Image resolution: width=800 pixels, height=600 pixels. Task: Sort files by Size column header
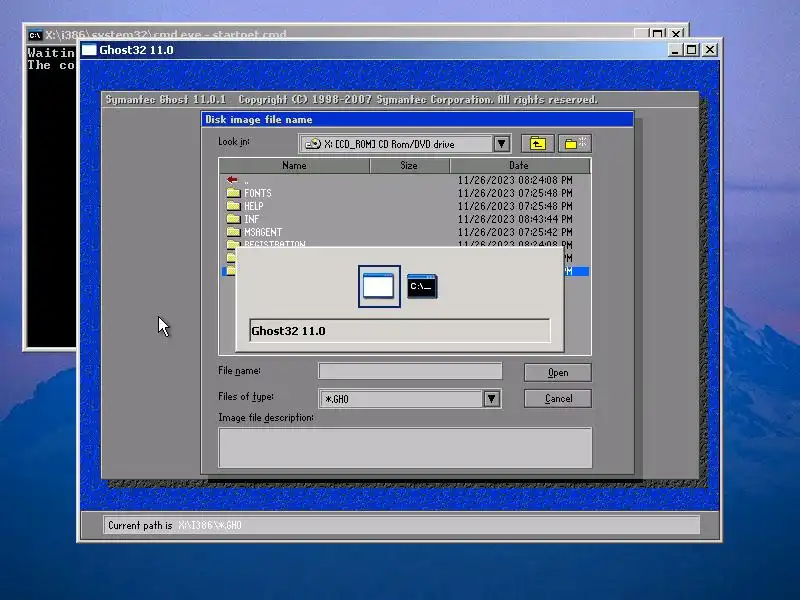[x=409, y=165]
